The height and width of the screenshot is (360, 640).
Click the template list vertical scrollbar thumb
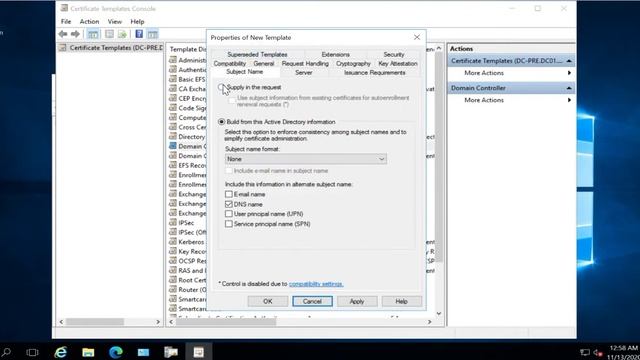pyautogui.click(x=439, y=157)
